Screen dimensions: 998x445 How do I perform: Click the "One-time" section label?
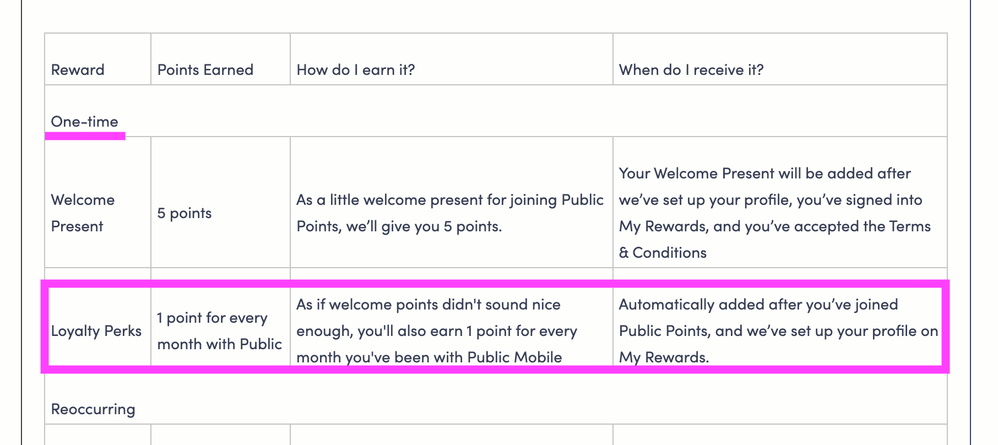pos(84,121)
